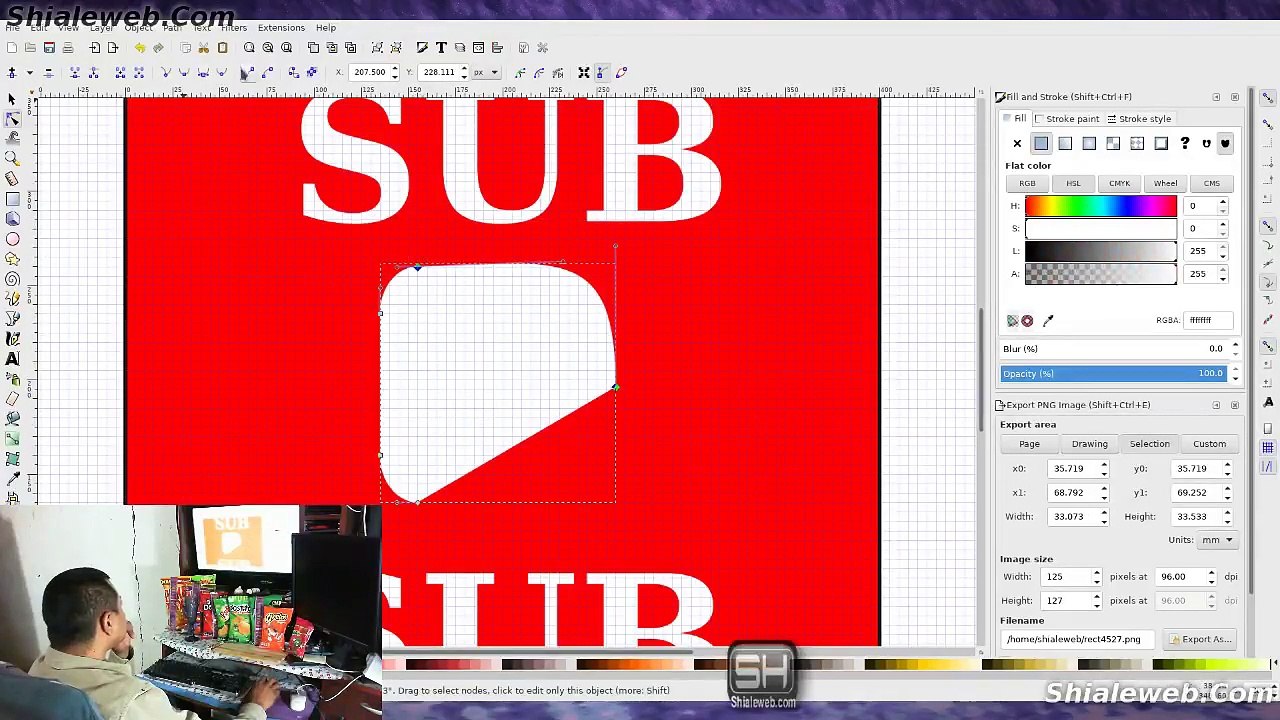Switch to the Stroke style tab
This screenshot has height=720, width=1280.
(x=1139, y=119)
